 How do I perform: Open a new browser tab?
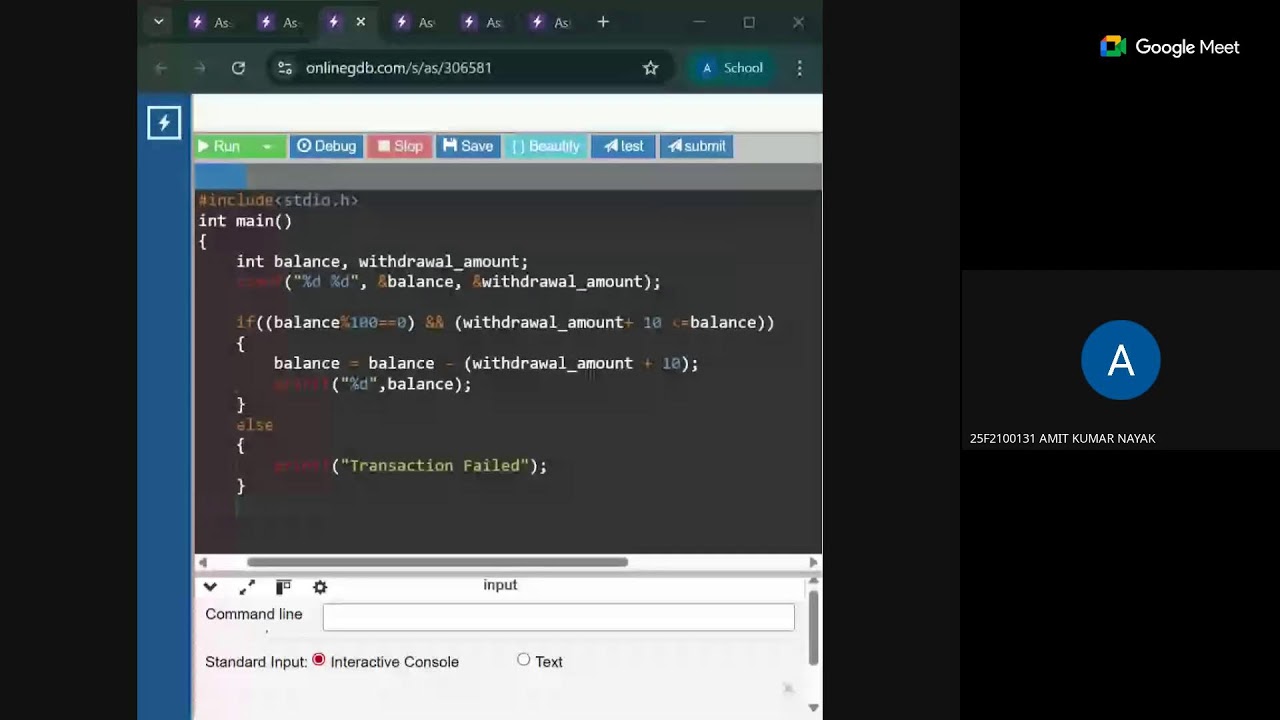603,22
